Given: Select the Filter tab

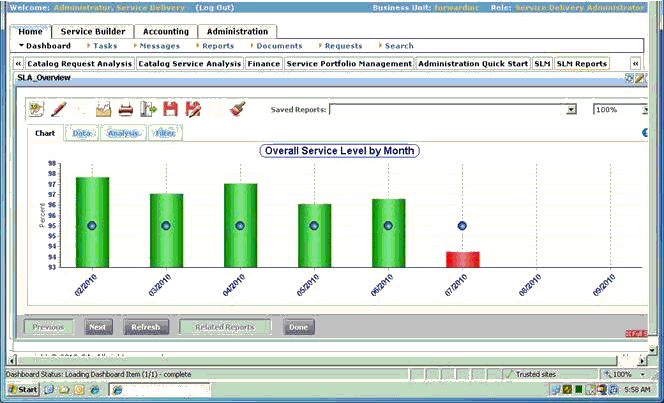Looking at the screenshot, I should pyautogui.click(x=164, y=133).
